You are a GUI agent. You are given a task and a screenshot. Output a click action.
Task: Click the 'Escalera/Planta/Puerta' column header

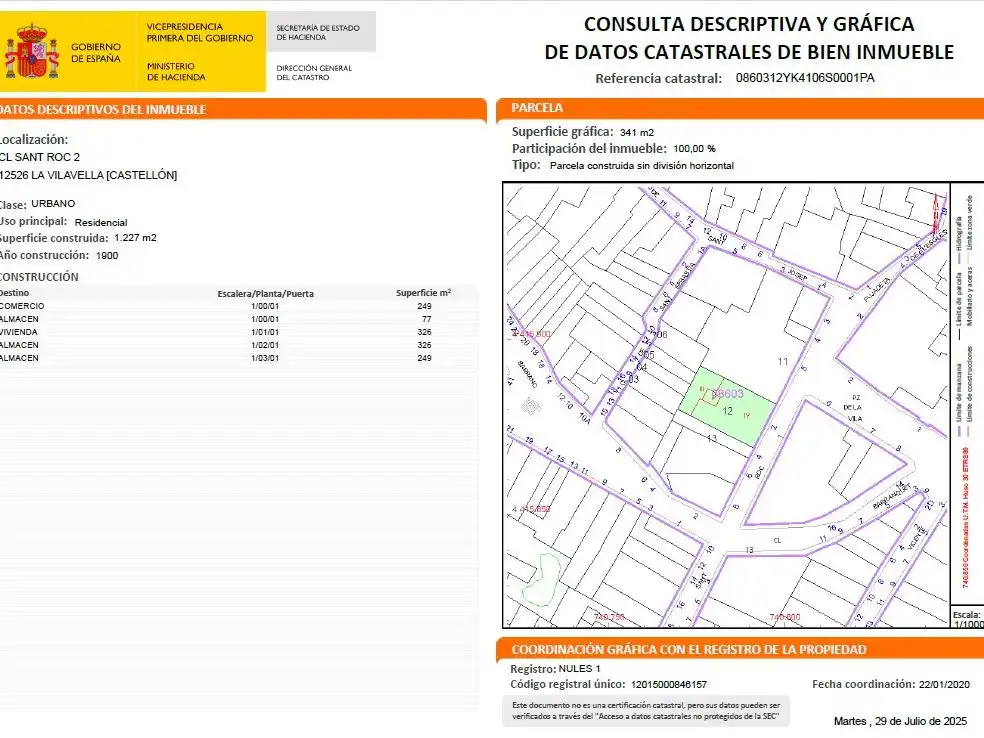tap(265, 294)
